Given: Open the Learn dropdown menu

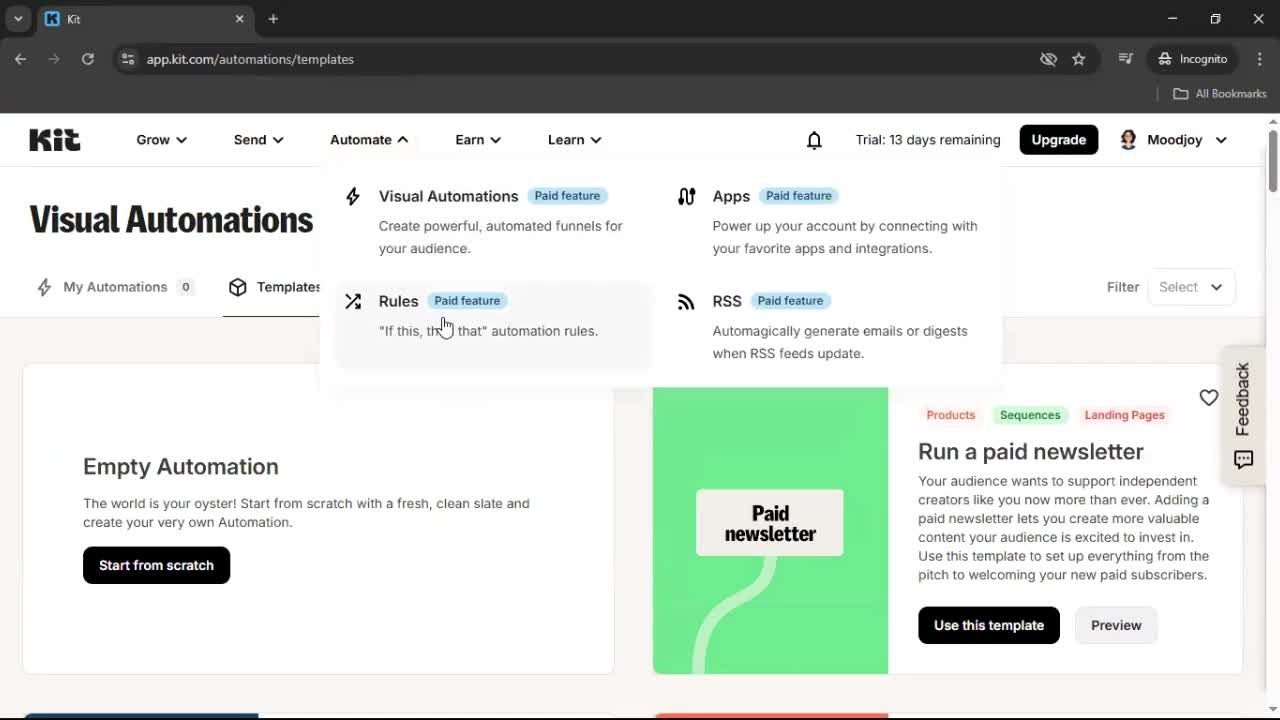Looking at the screenshot, I should (574, 140).
